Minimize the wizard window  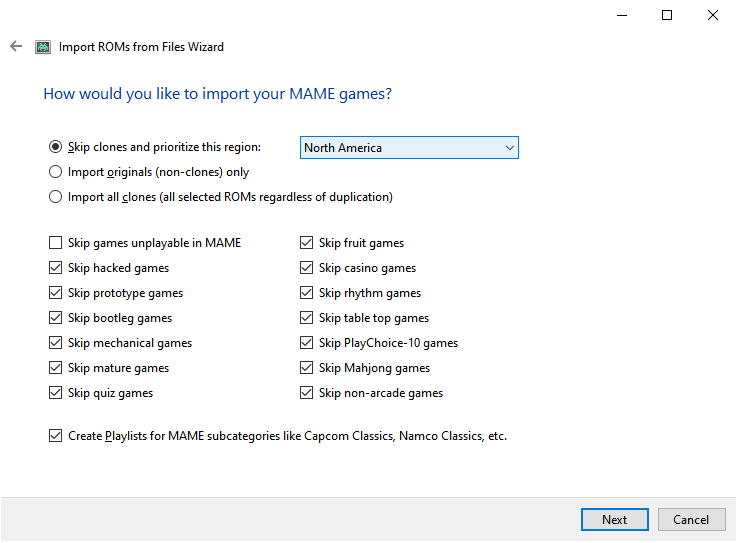coord(622,15)
